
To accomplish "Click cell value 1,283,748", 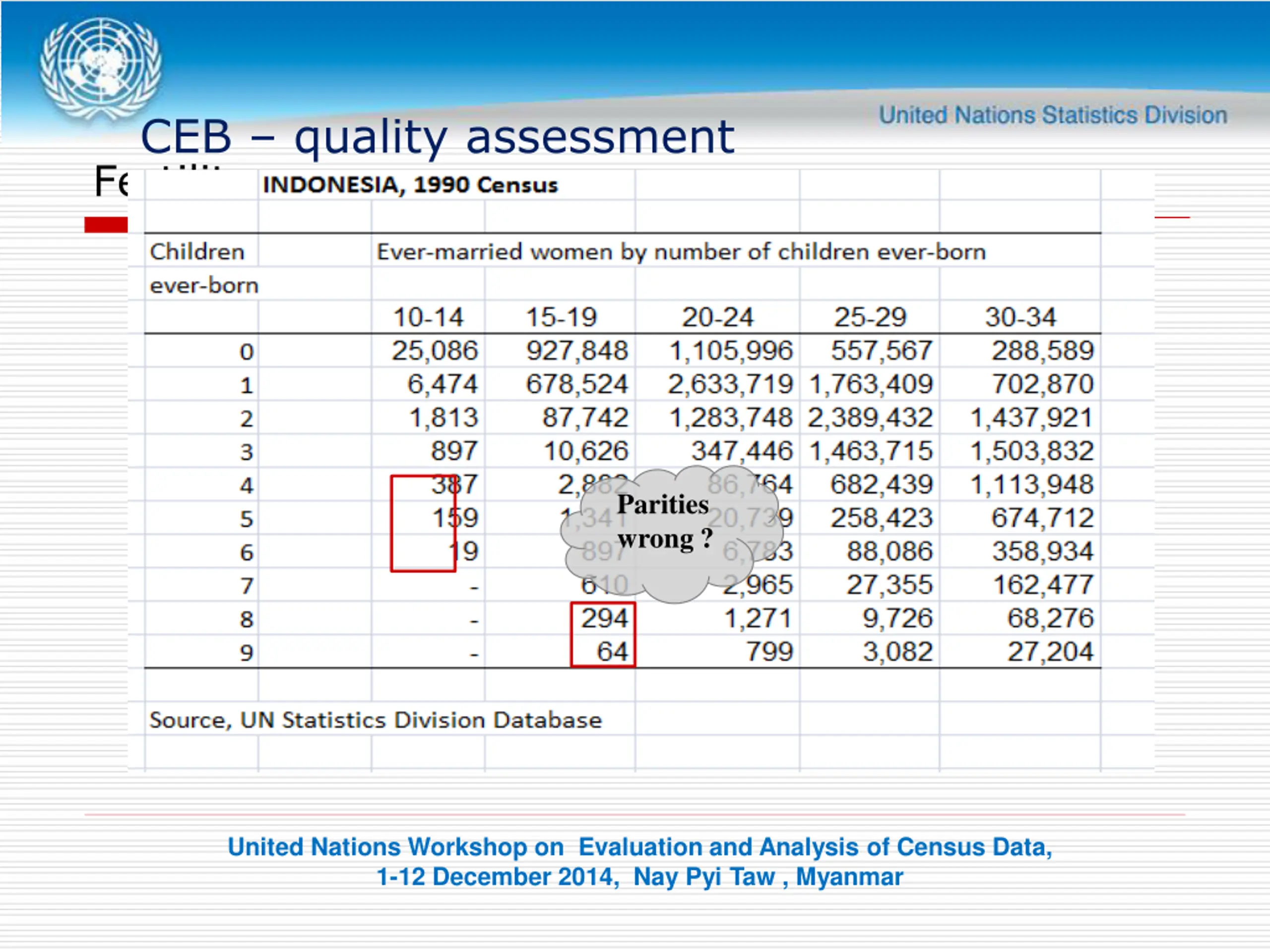I will 731,417.
